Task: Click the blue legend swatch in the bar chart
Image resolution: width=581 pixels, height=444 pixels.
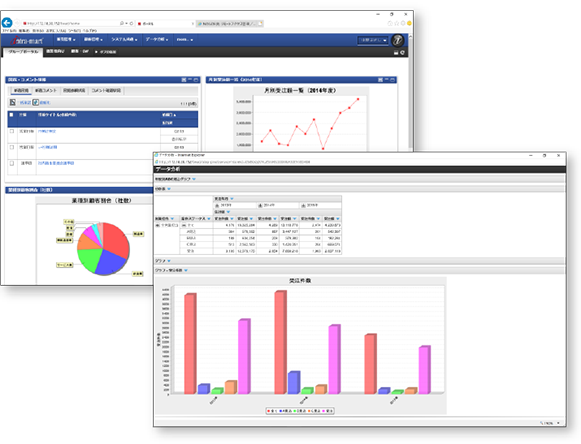Action: click(x=280, y=411)
